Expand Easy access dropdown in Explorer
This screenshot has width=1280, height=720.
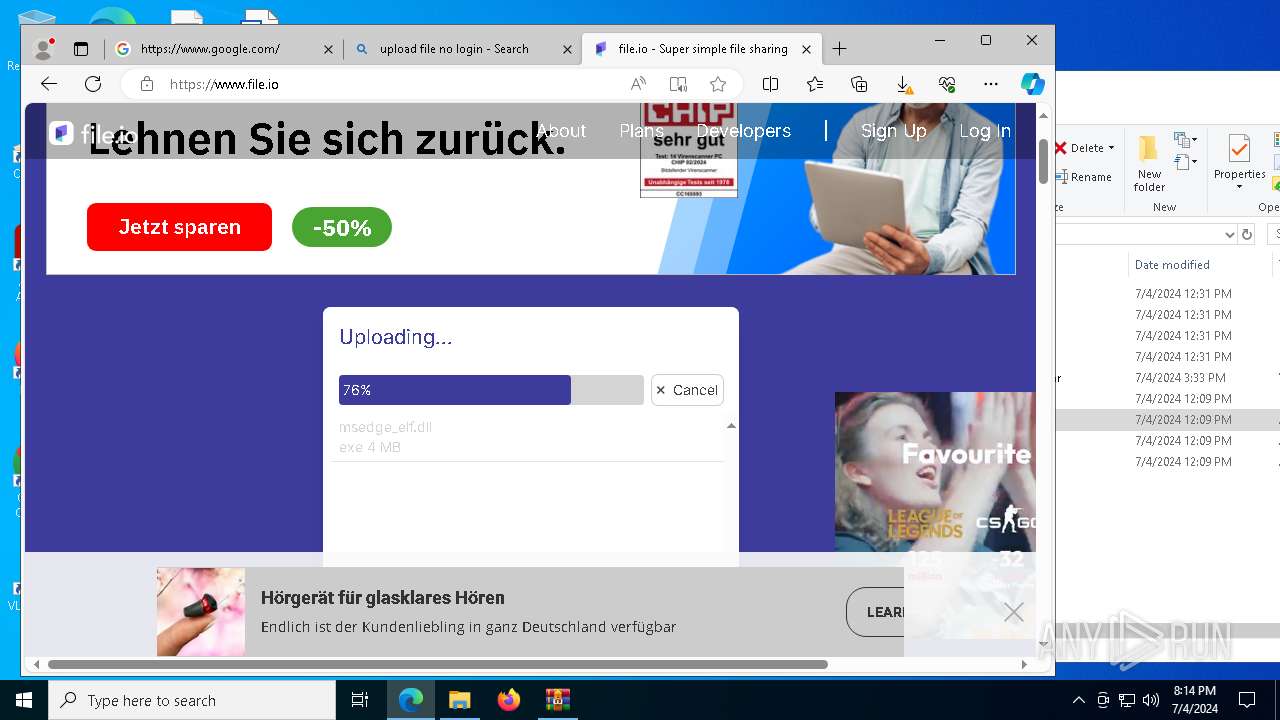tap(1186, 162)
